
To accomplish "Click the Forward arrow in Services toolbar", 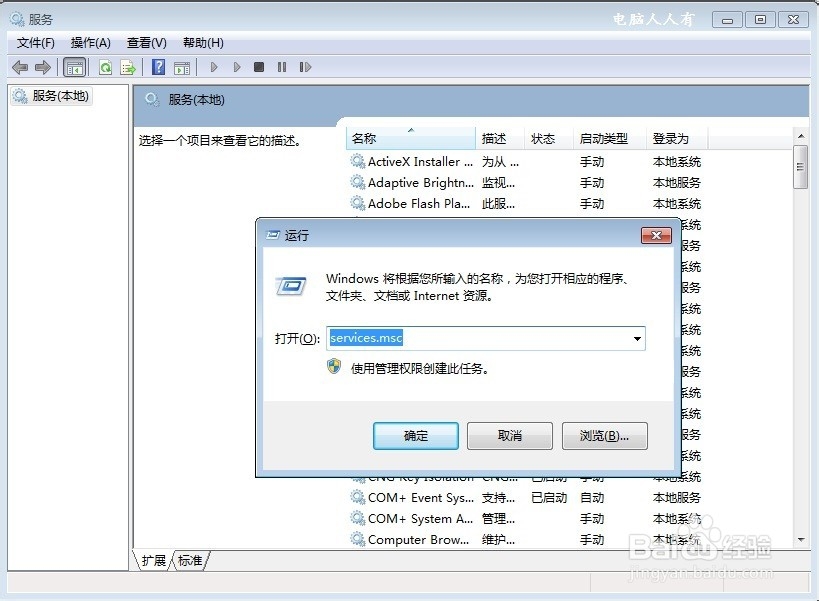I will click(42, 67).
